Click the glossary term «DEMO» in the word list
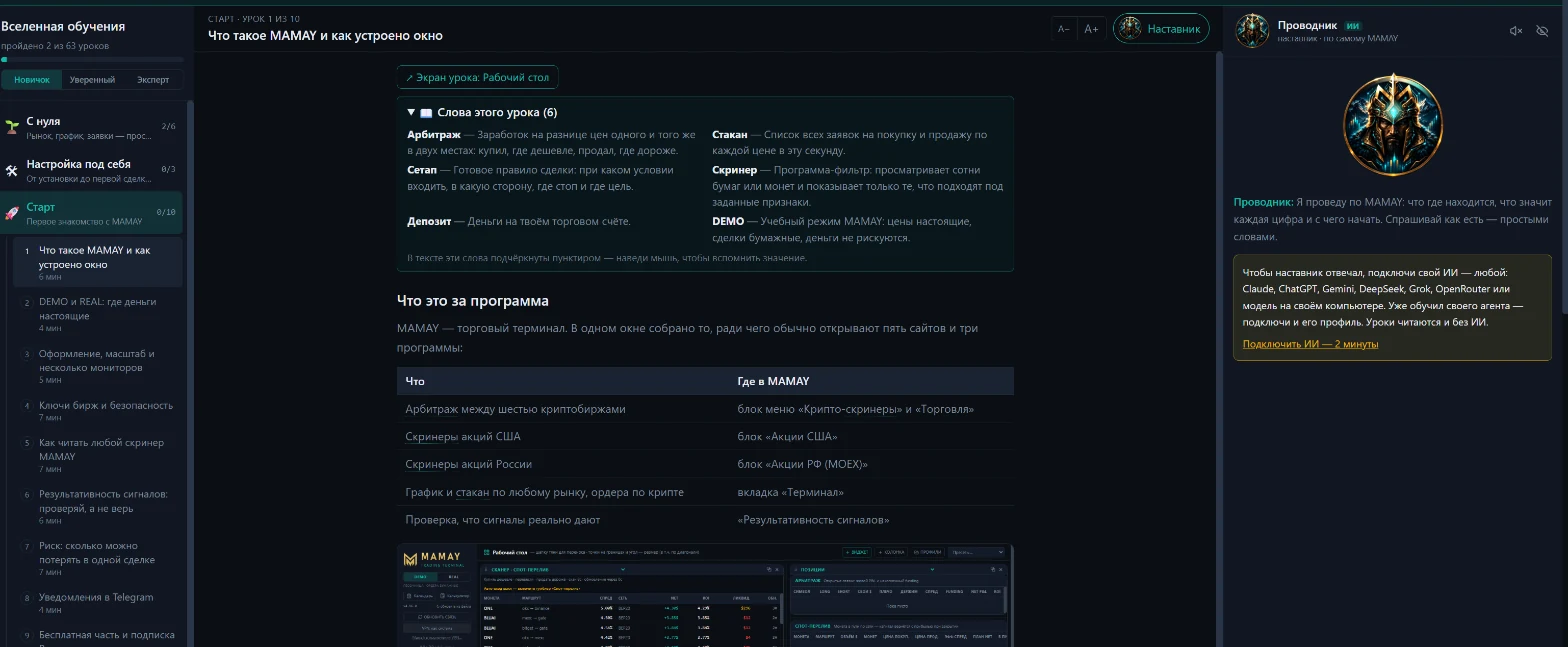The width and height of the screenshot is (1568, 647). 728,221
